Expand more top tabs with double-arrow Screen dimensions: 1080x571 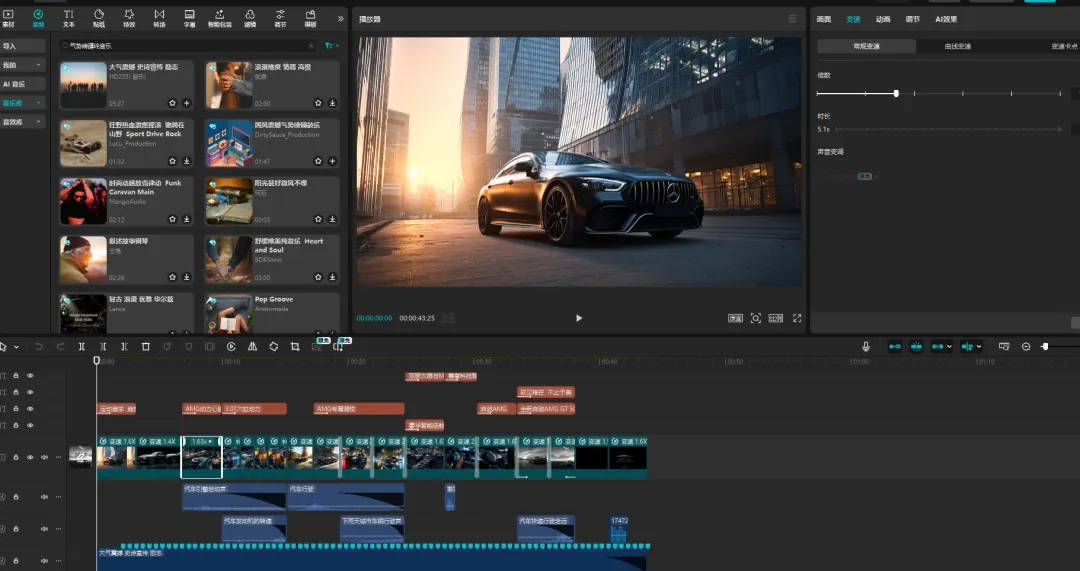340,19
